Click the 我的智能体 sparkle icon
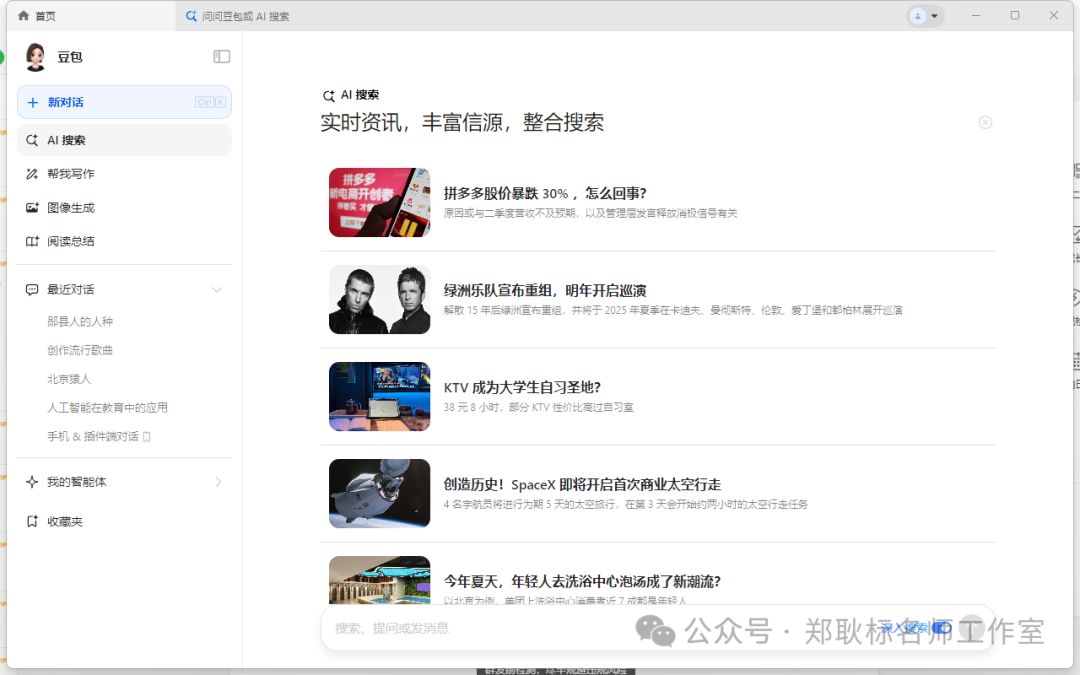Viewport: 1080px width, 675px height. point(32,482)
